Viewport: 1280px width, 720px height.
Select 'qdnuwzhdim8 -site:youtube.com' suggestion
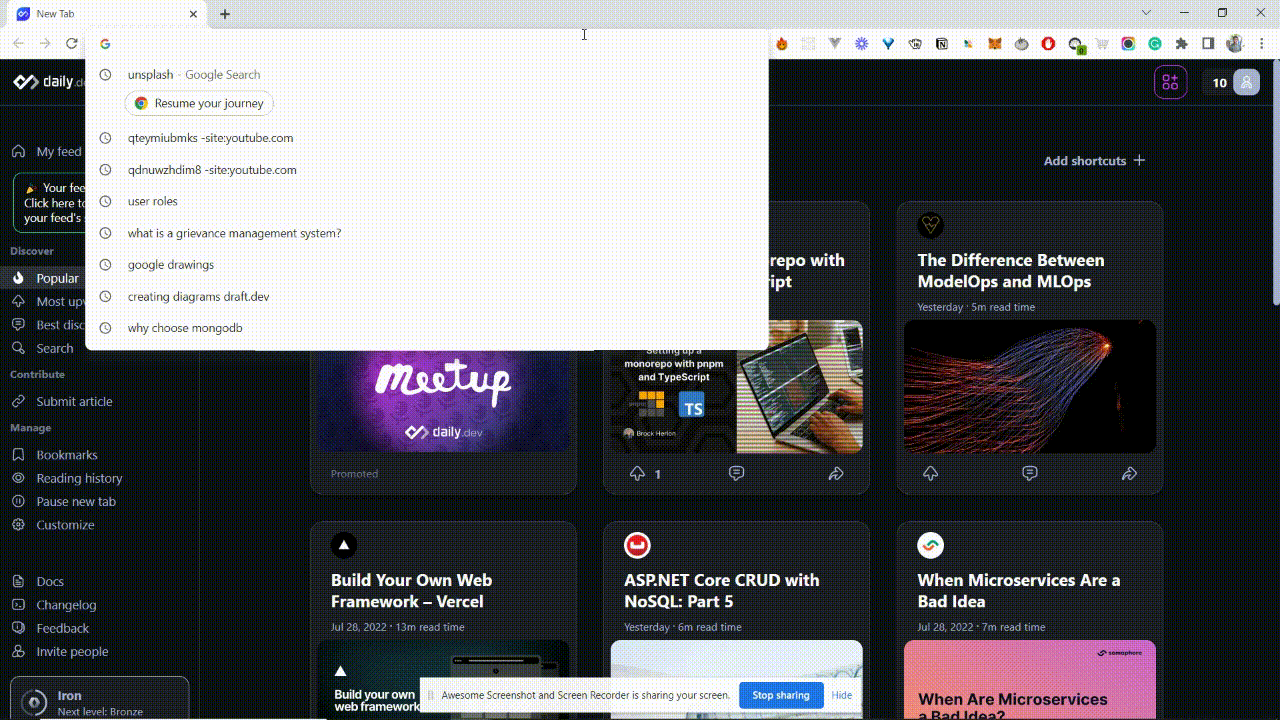427,170
